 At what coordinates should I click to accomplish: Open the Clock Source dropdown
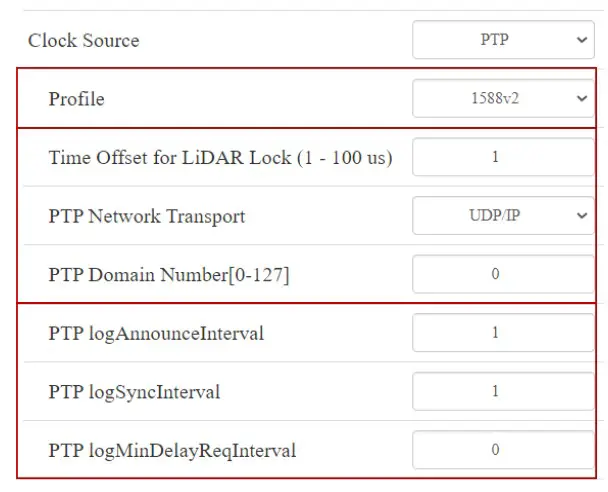[502, 41]
